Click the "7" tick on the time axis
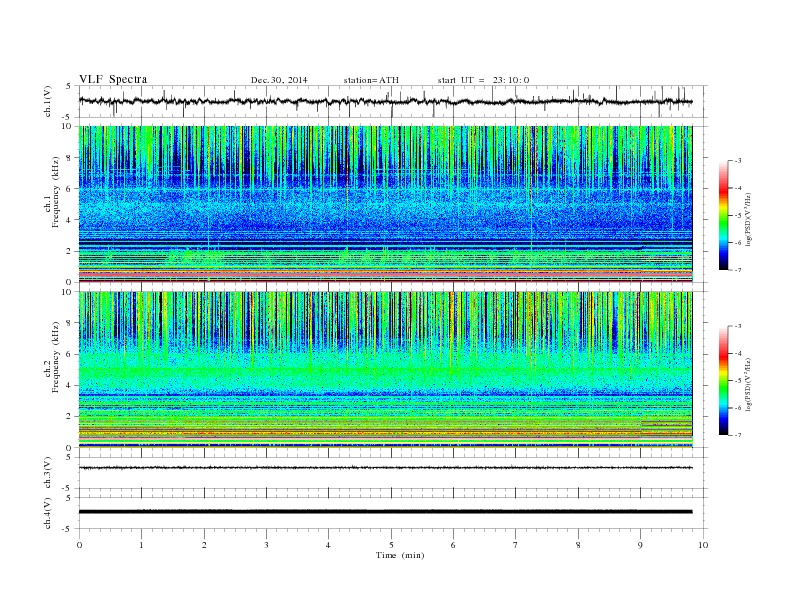Viewport: 792px width, 612px height. click(x=516, y=545)
